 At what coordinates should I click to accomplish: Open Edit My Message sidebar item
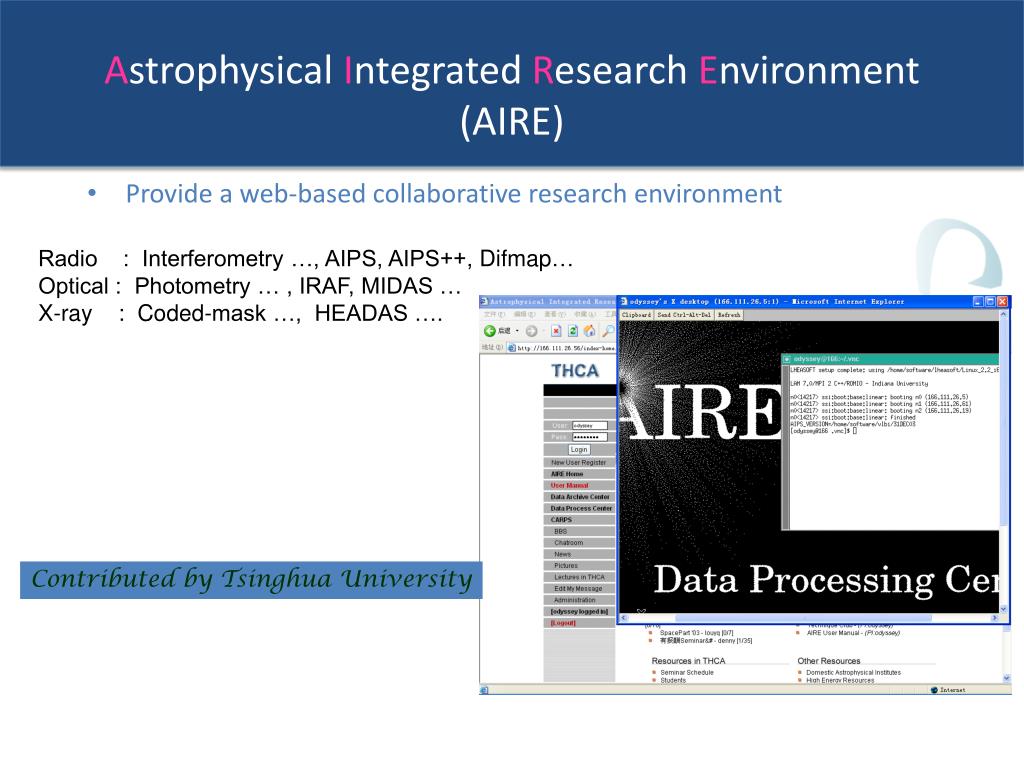pos(578,588)
